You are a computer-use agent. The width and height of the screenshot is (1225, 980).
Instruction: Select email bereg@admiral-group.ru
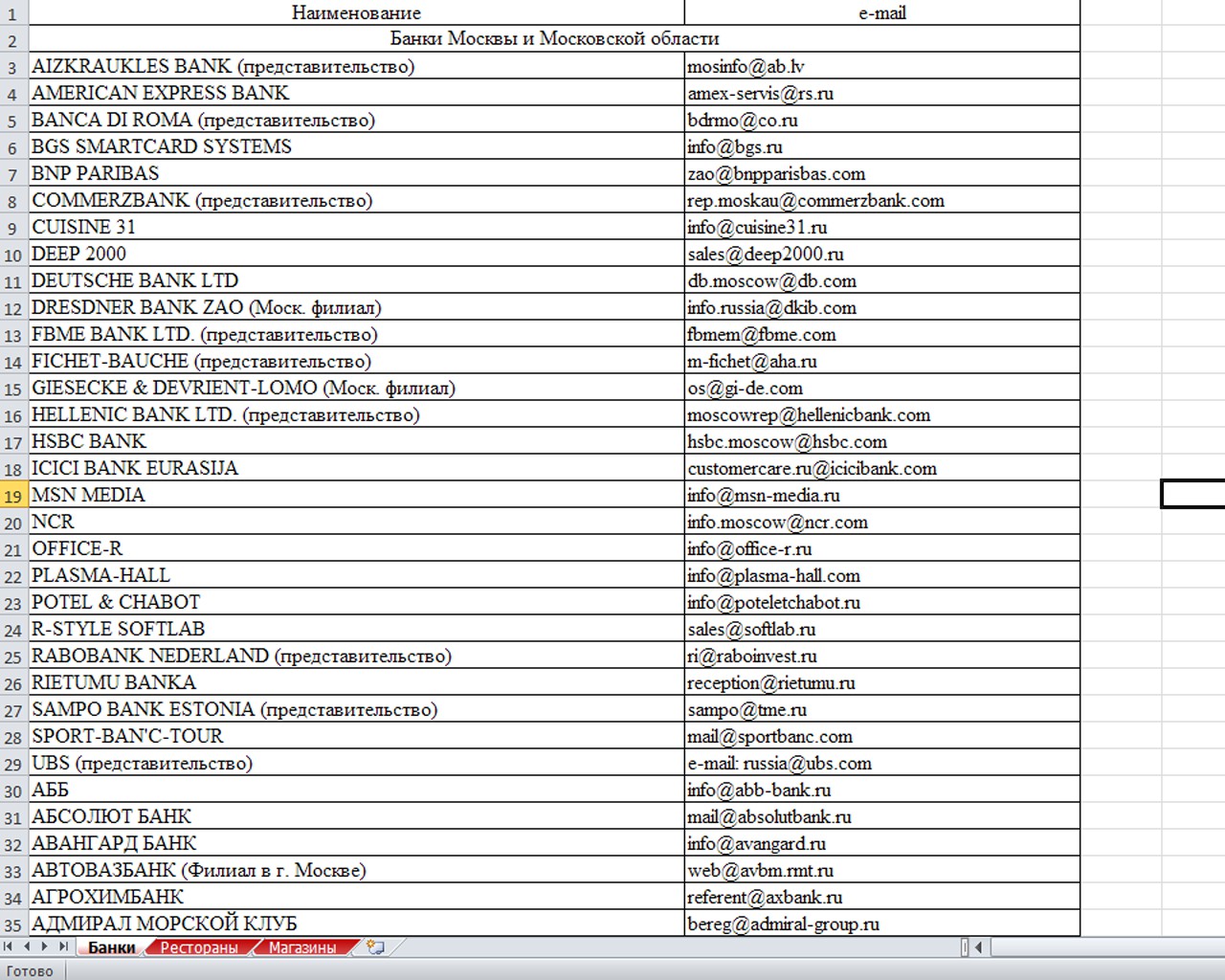tap(882, 924)
